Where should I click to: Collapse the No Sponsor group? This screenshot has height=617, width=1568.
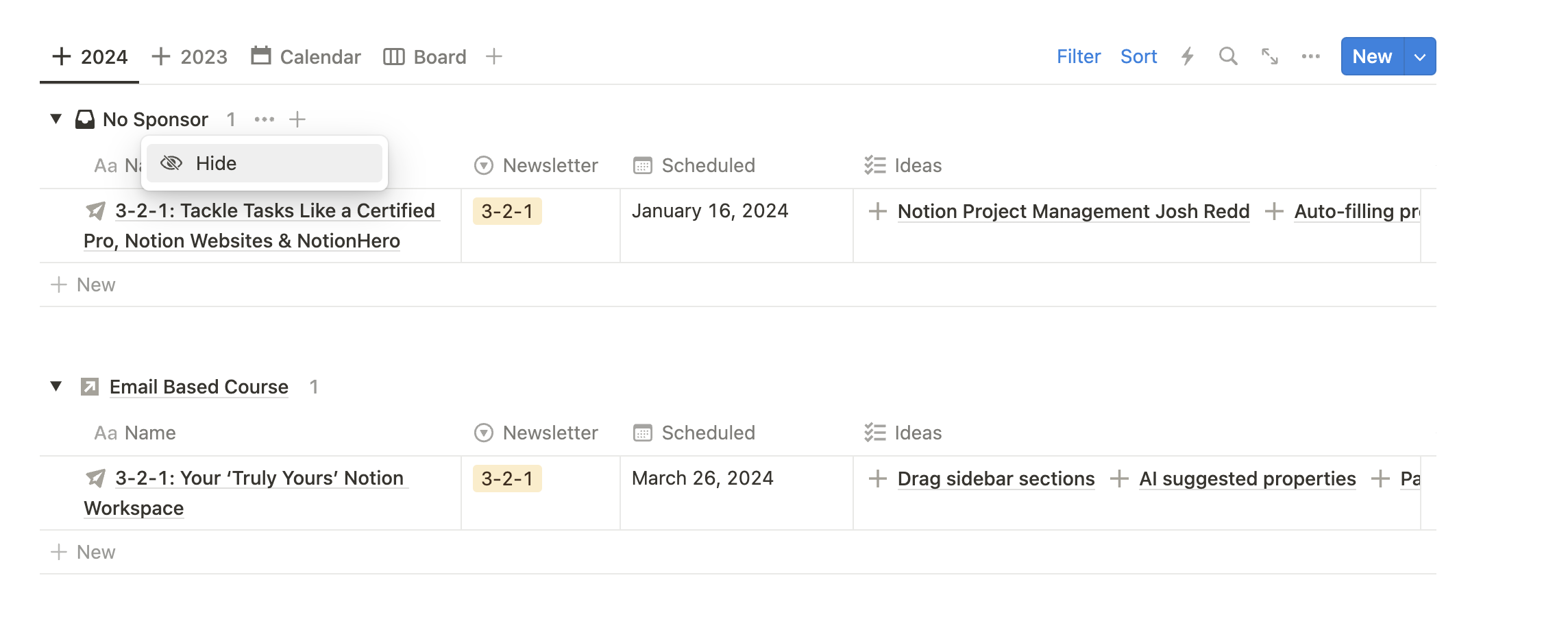57,119
